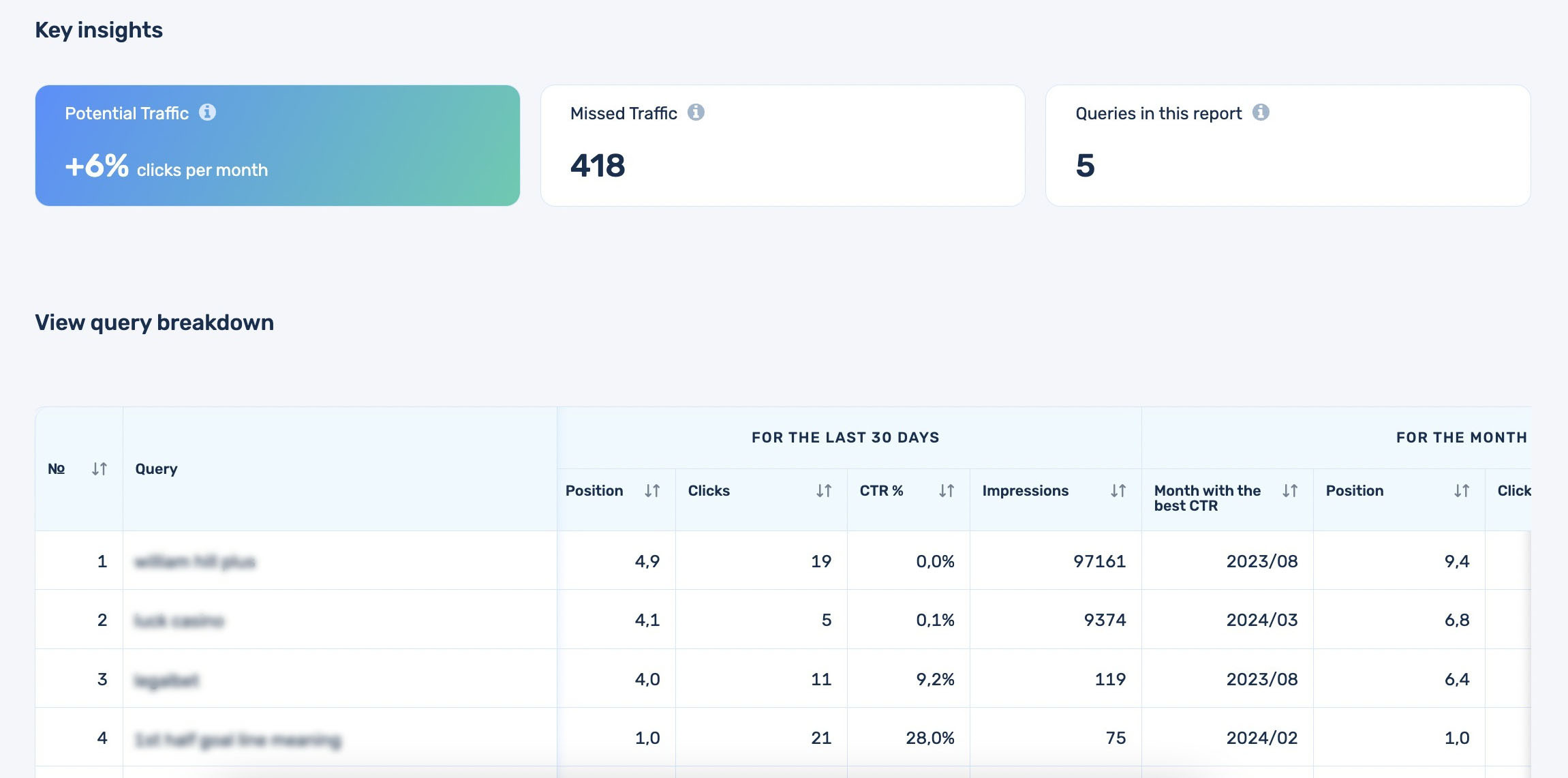Viewport: 1568px width, 778px height.
Task: Click the Queries in this report info icon
Action: click(1261, 112)
